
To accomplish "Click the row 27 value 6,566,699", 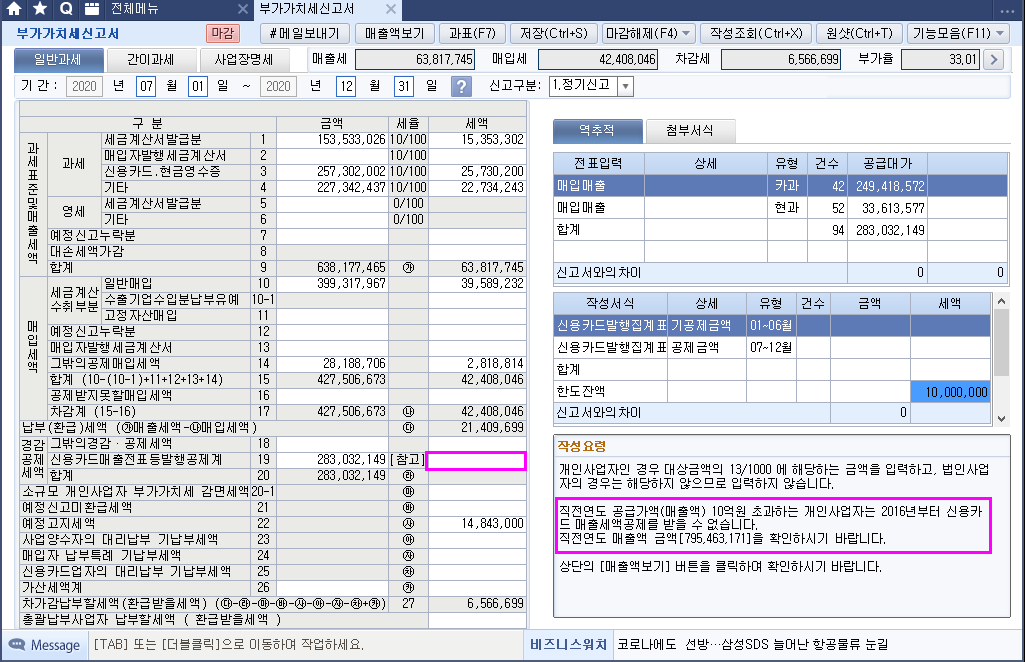I will [x=477, y=604].
